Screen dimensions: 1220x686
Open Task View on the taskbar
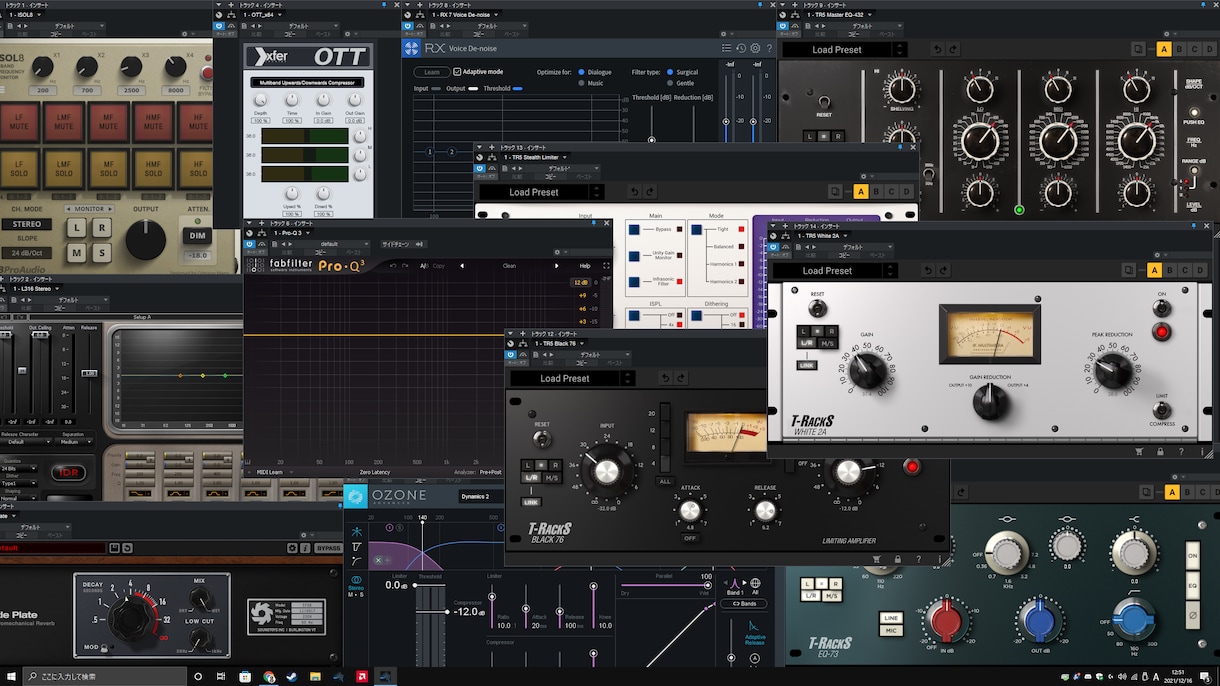(222, 677)
